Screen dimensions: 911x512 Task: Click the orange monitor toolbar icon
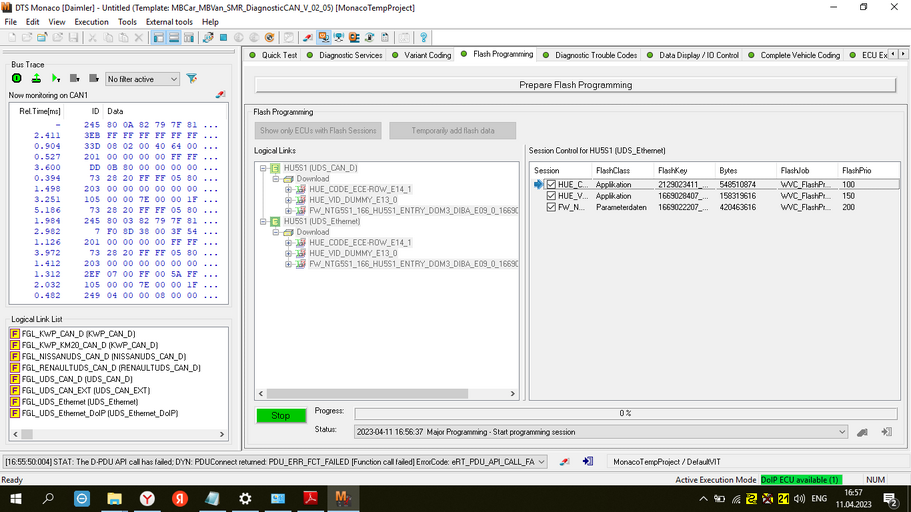pyautogui.click(x=324, y=38)
